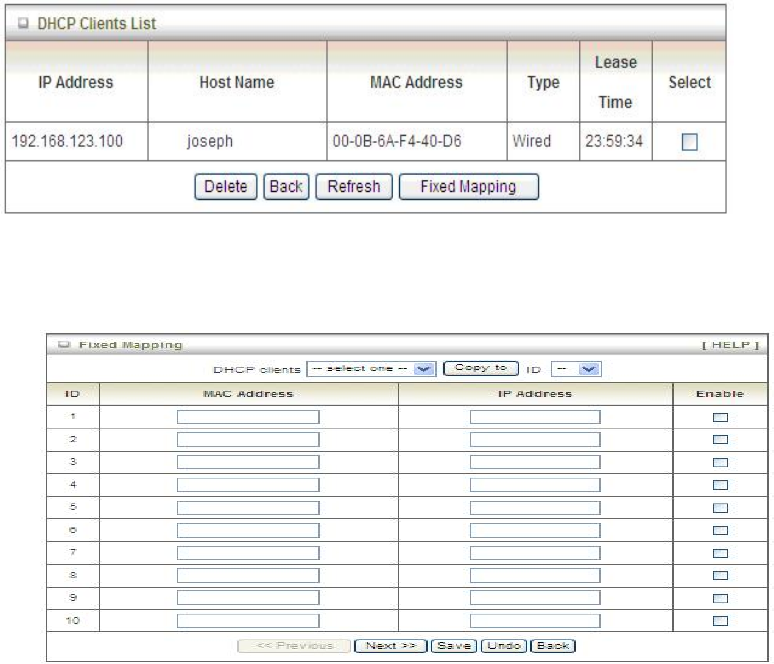774x664 pixels.
Task: Click the IP Address field for ID 7
Action: (x=535, y=553)
